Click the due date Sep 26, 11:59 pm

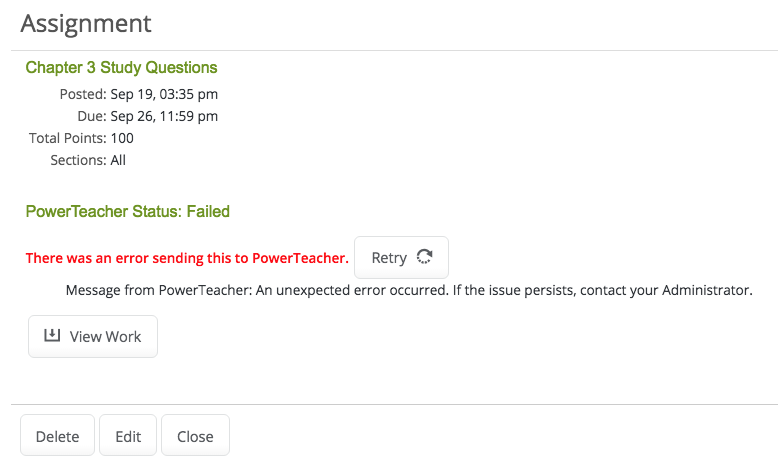(x=164, y=116)
